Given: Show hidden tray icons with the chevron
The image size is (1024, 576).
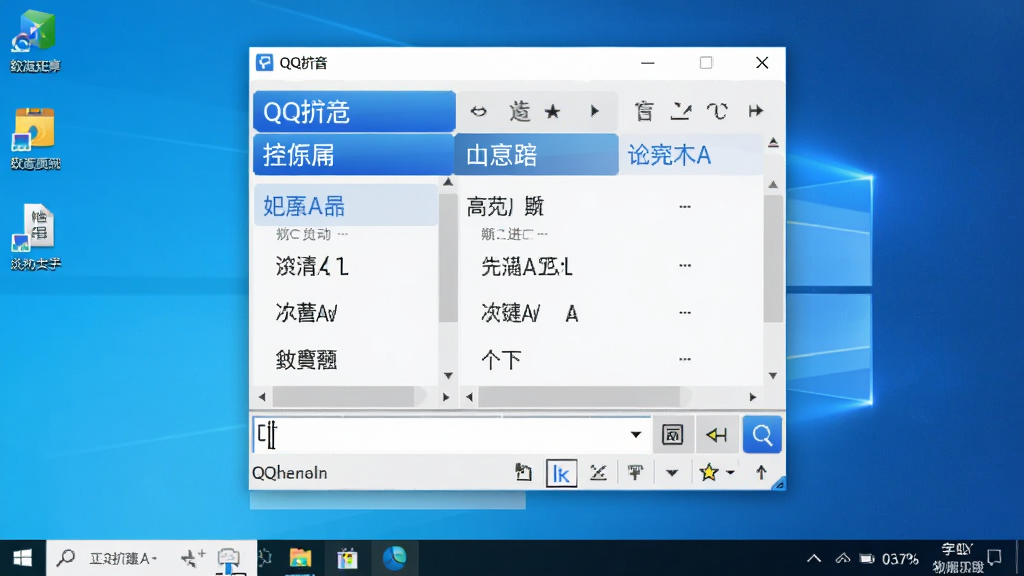Looking at the screenshot, I should tap(814, 558).
